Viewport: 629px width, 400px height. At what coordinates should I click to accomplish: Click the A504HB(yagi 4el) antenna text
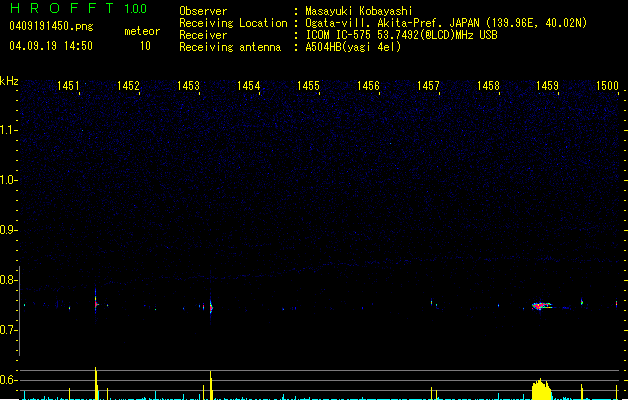(353, 47)
